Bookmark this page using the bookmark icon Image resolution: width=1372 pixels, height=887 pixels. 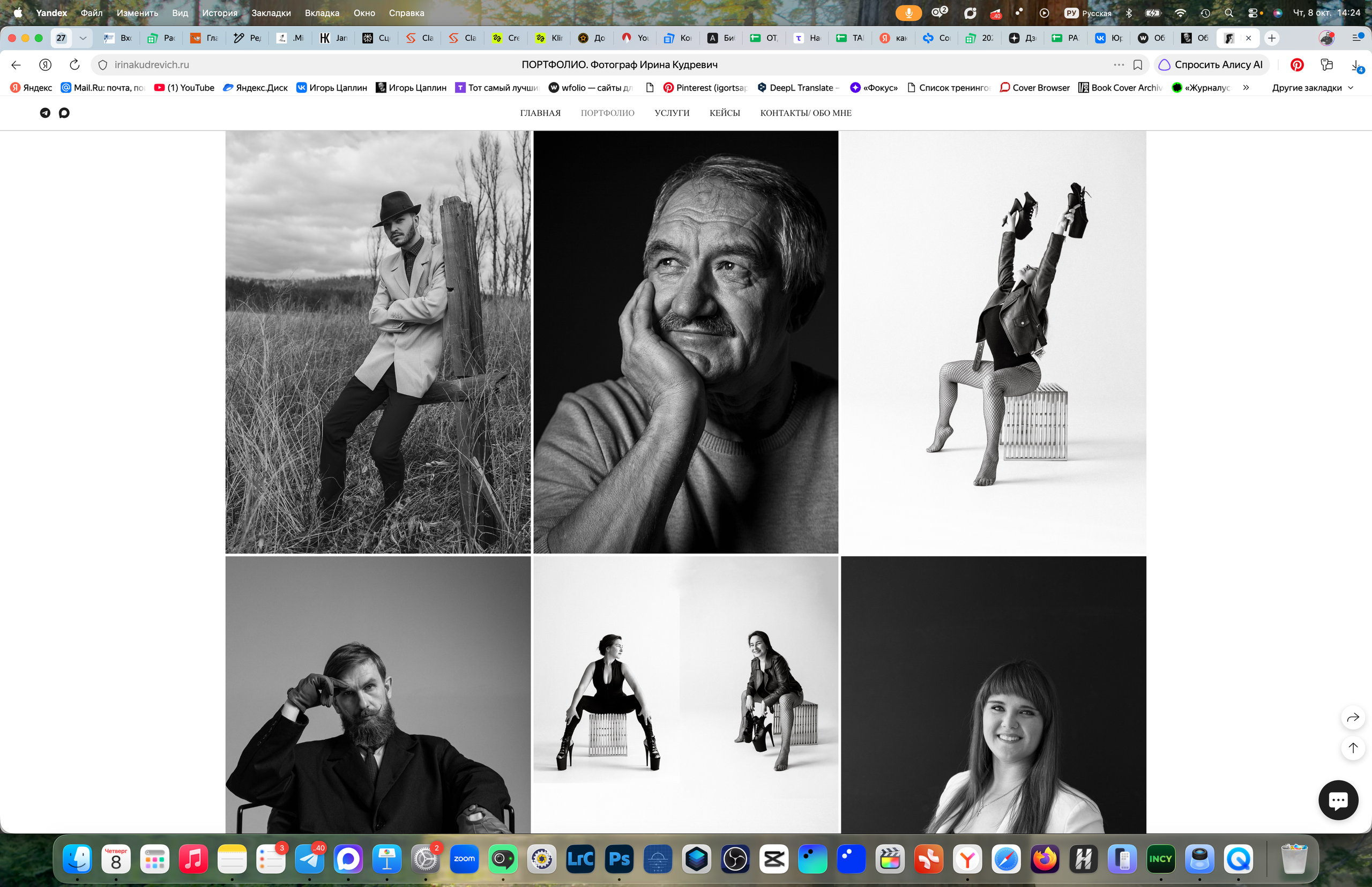(x=1138, y=64)
